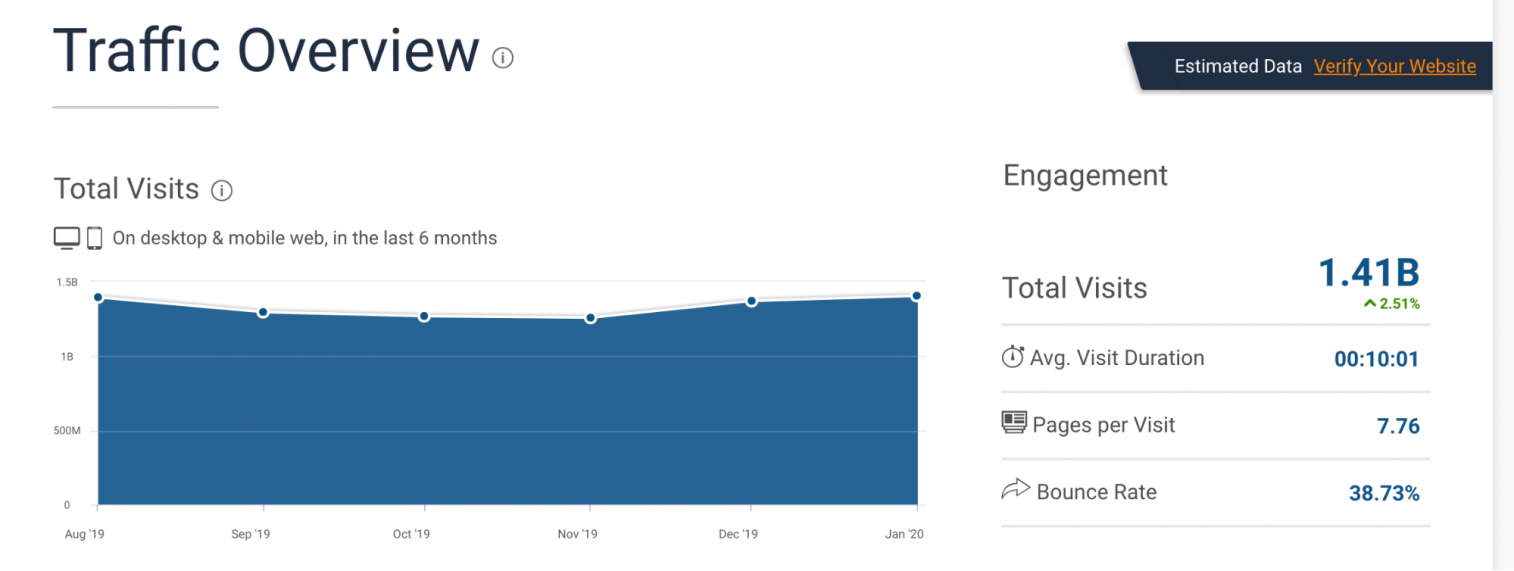1514x571 pixels.
Task: Click the 38.73% bounce rate value
Action: click(x=1385, y=492)
